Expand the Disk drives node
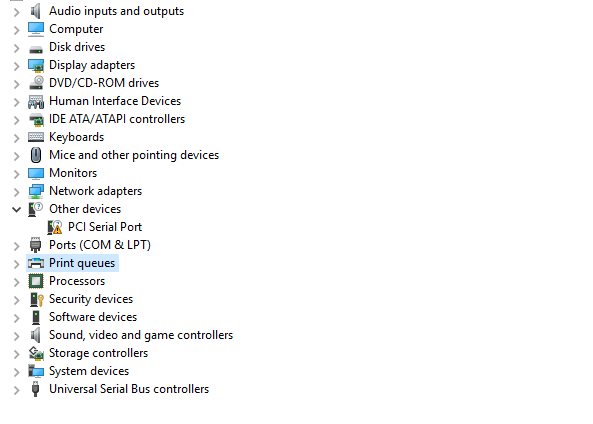Image resolution: width=593 pixels, height=424 pixels. 16,48
